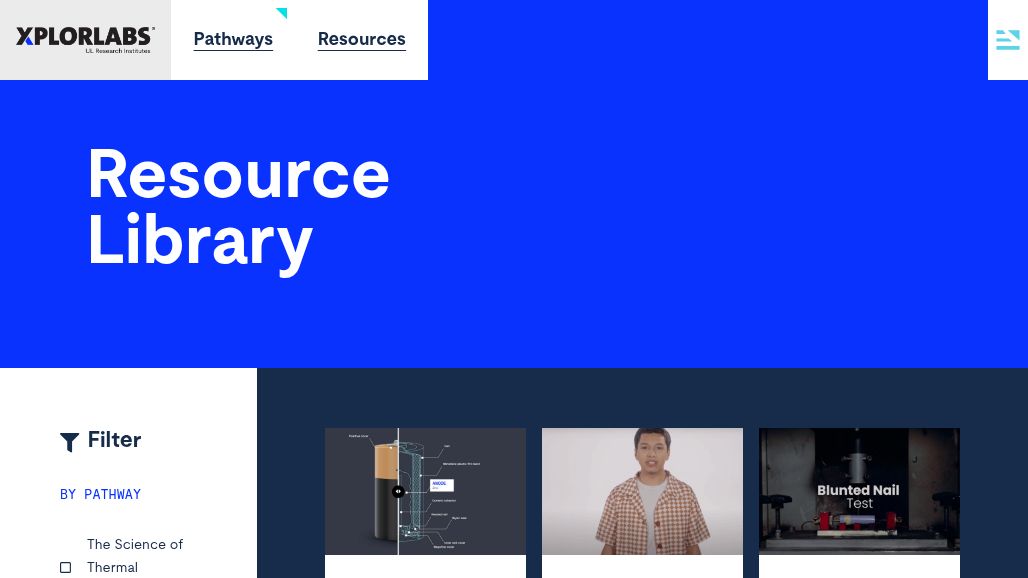Switch to the Resources page
The width and height of the screenshot is (1028, 578).
pos(361,39)
